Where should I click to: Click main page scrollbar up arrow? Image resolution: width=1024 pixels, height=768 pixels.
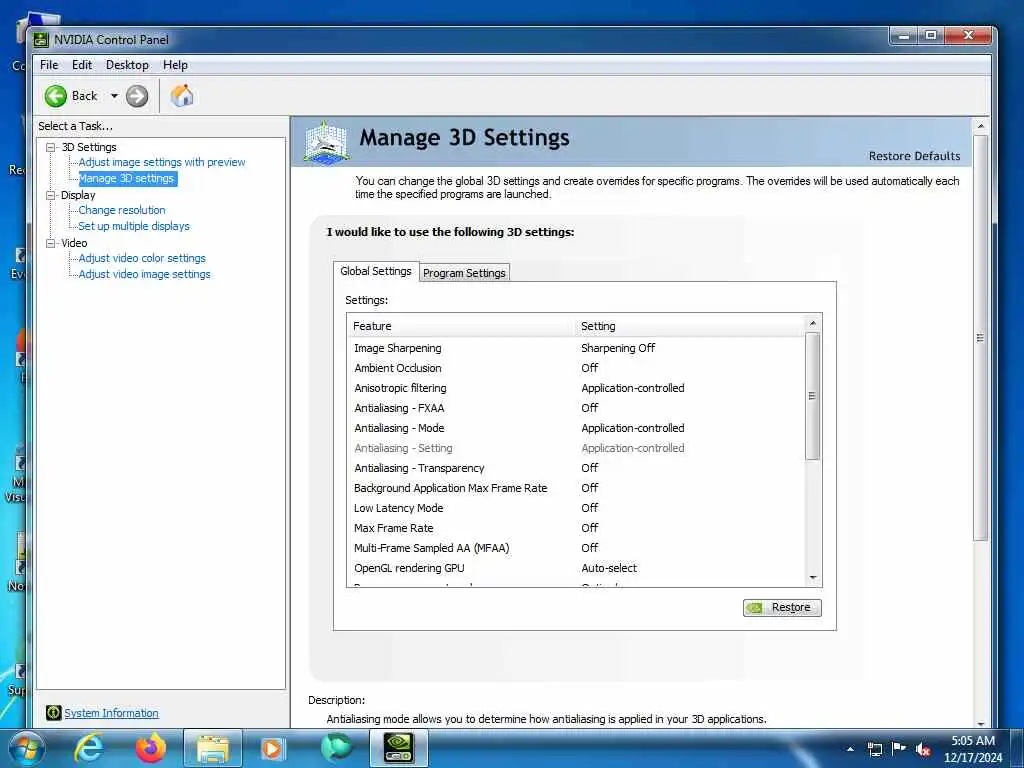980,125
